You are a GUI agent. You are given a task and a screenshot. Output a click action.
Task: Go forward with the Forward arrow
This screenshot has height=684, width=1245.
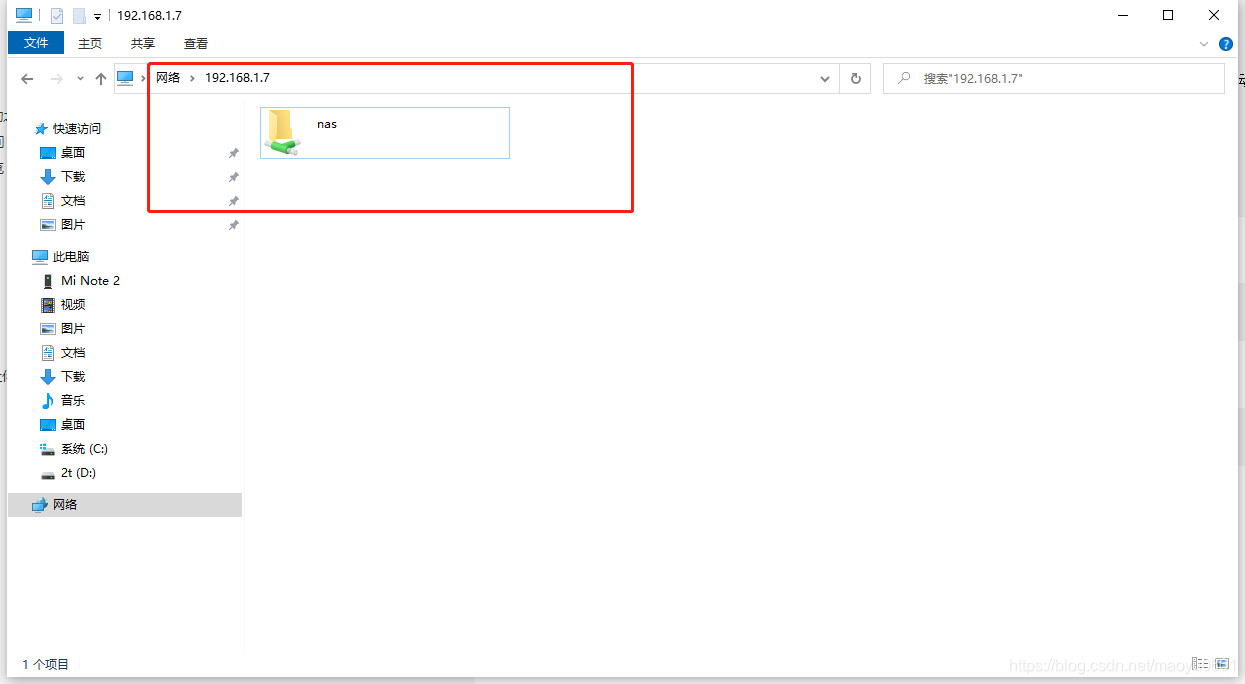pos(57,78)
